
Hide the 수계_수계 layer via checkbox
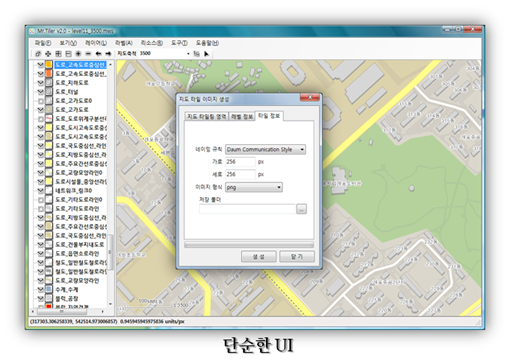point(41,289)
